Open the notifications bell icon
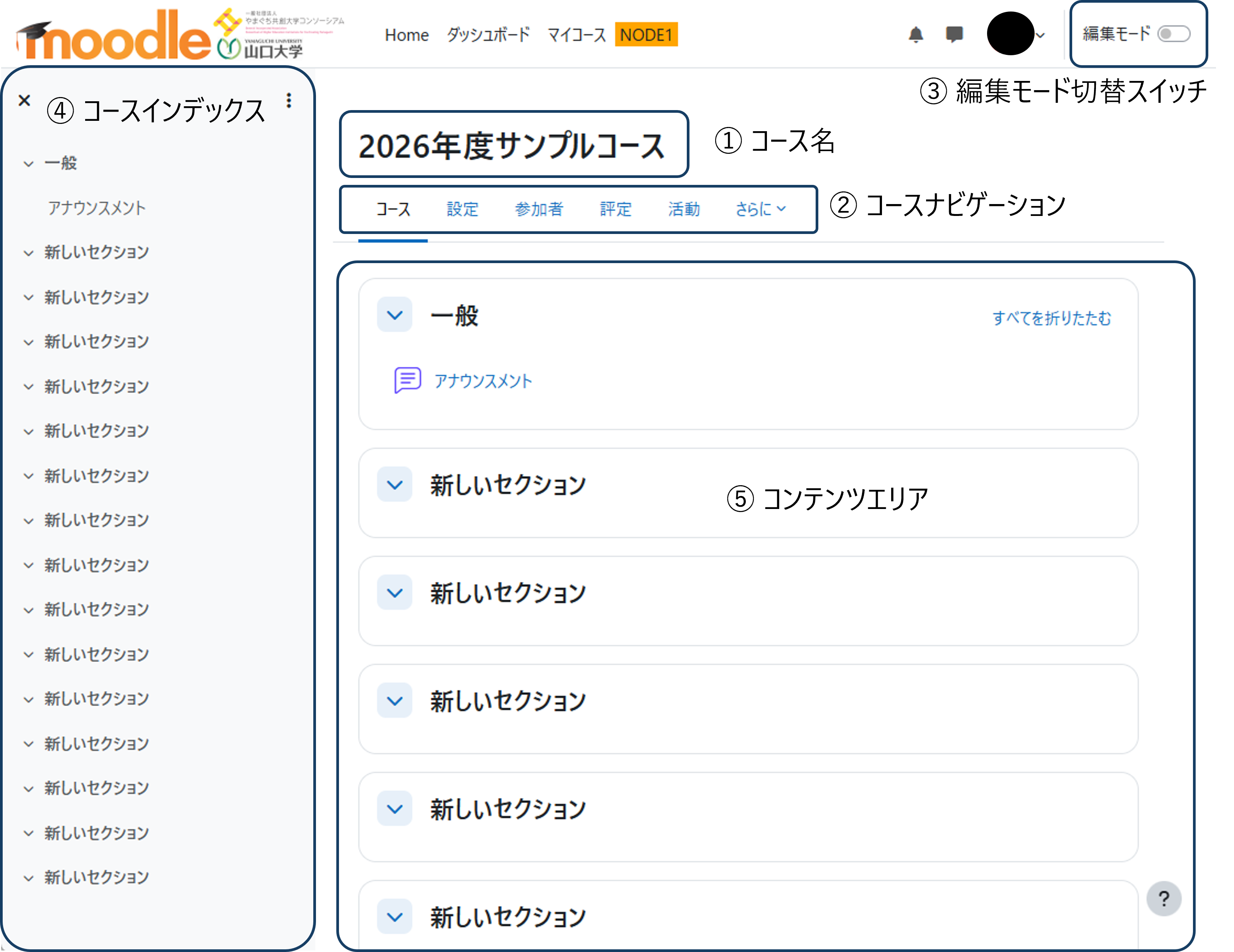 [916, 35]
